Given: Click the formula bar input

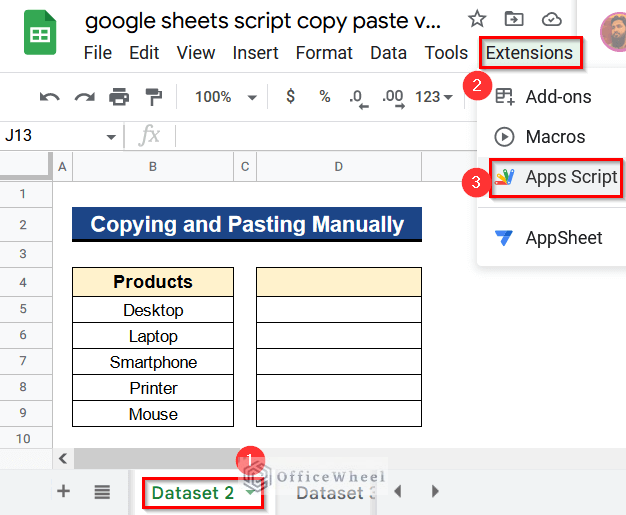Looking at the screenshot, I should click(320, 136).
